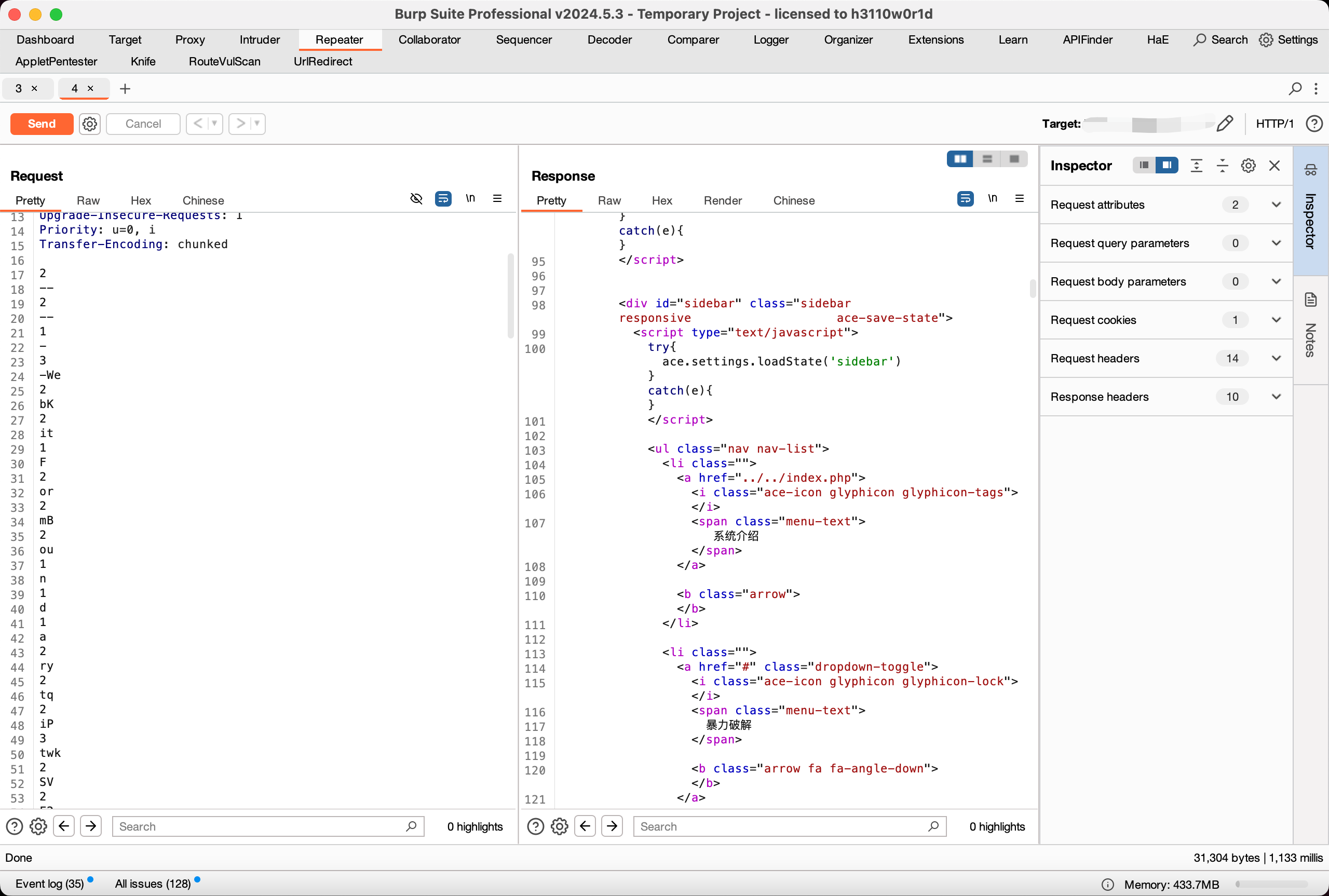Select side-by-side request/response layout button
Screen dimensions: 1329x896
[x=960, y=159]
